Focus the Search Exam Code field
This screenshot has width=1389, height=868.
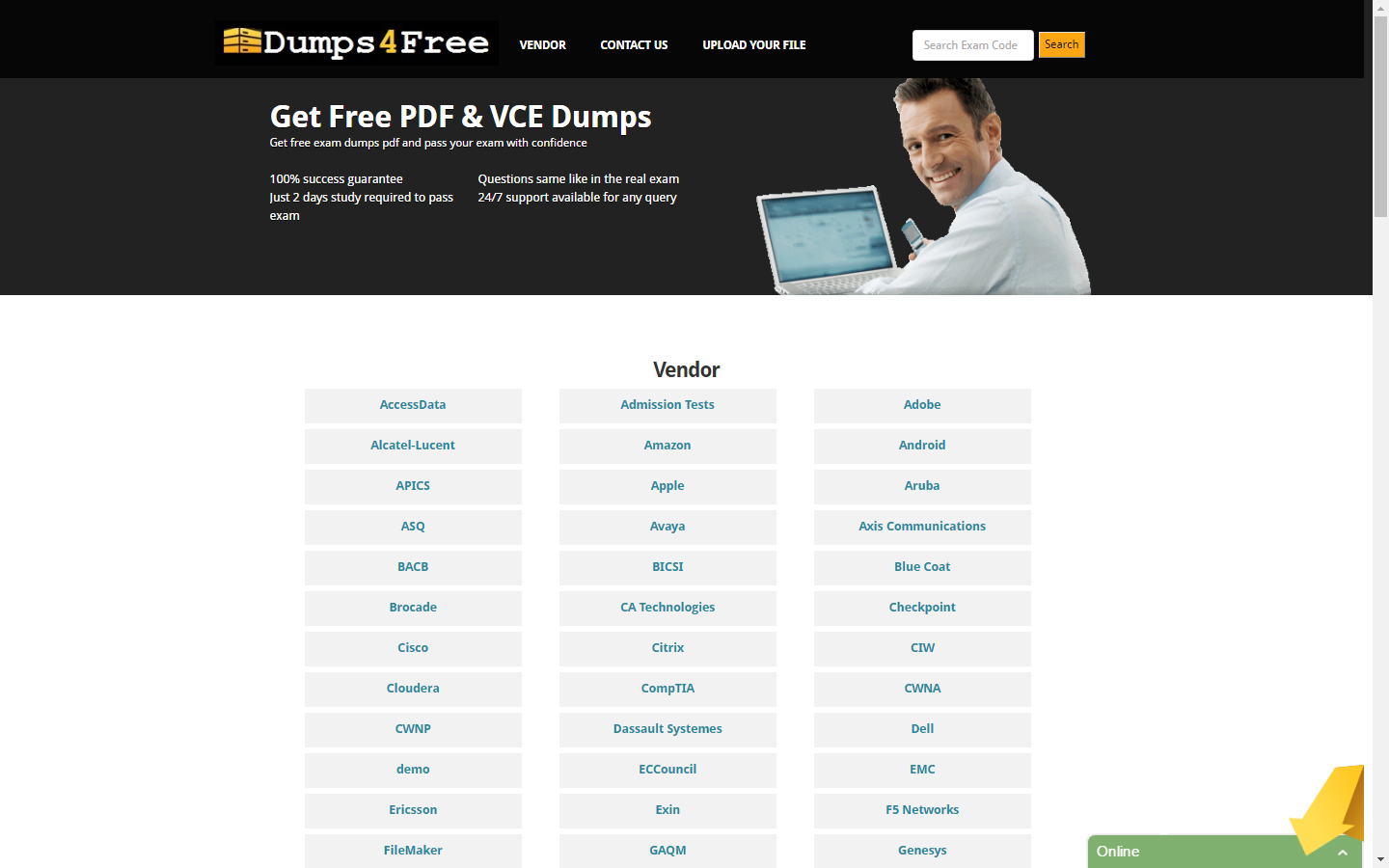(971, 45)
